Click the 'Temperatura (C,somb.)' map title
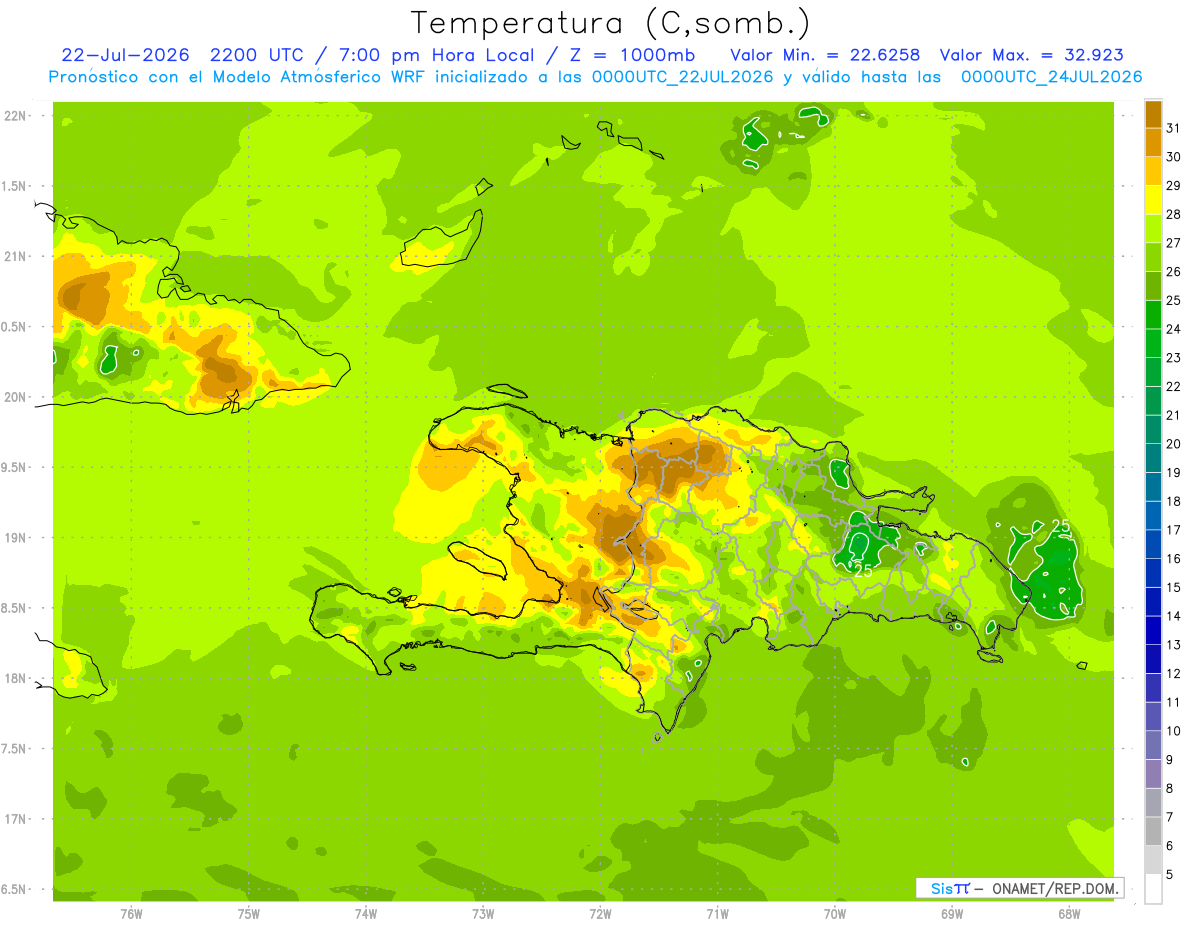Screen dimensions: 1200x927 610,23
